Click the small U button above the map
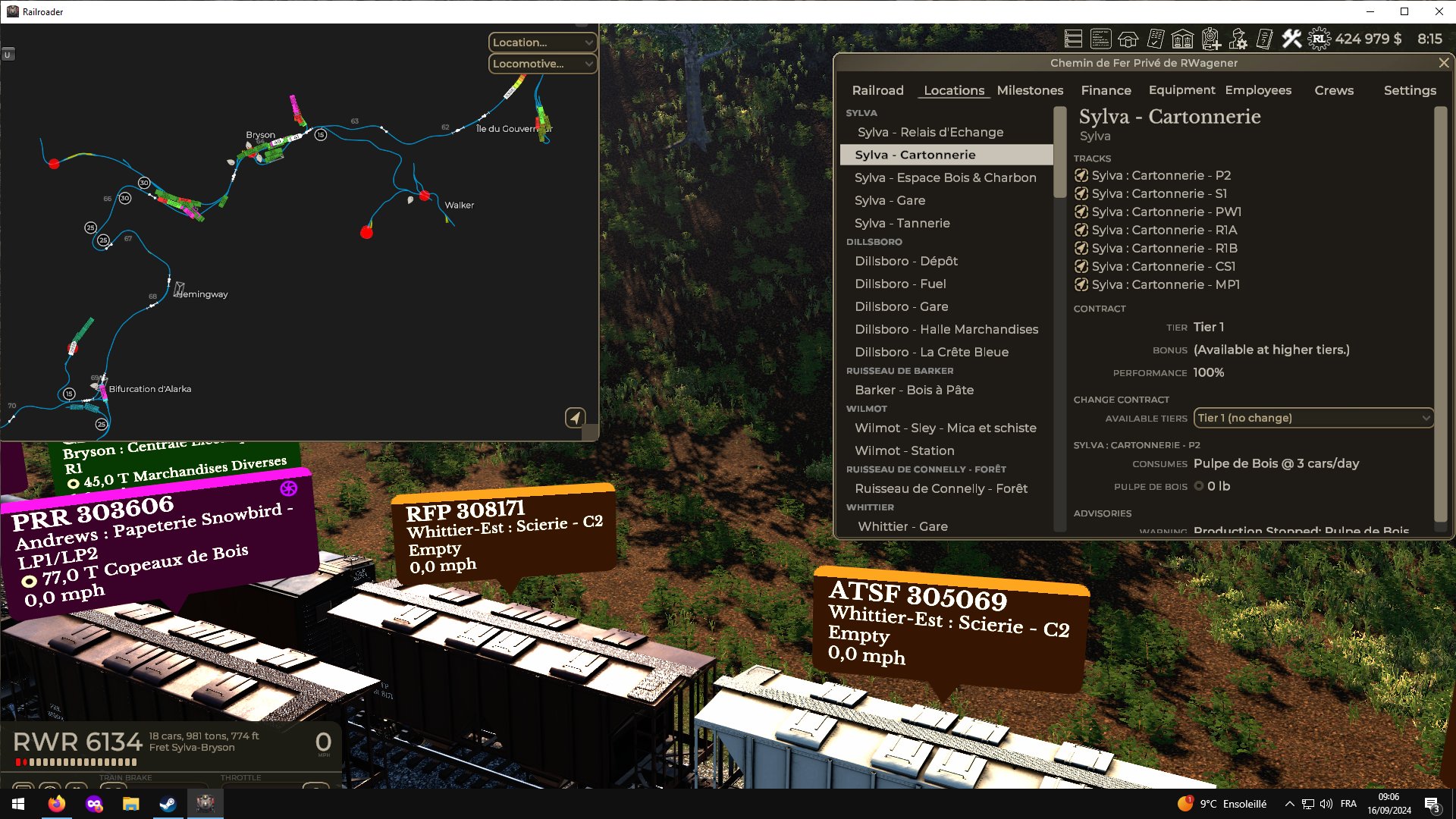The image size is (1456, 819). click(8, 55)
